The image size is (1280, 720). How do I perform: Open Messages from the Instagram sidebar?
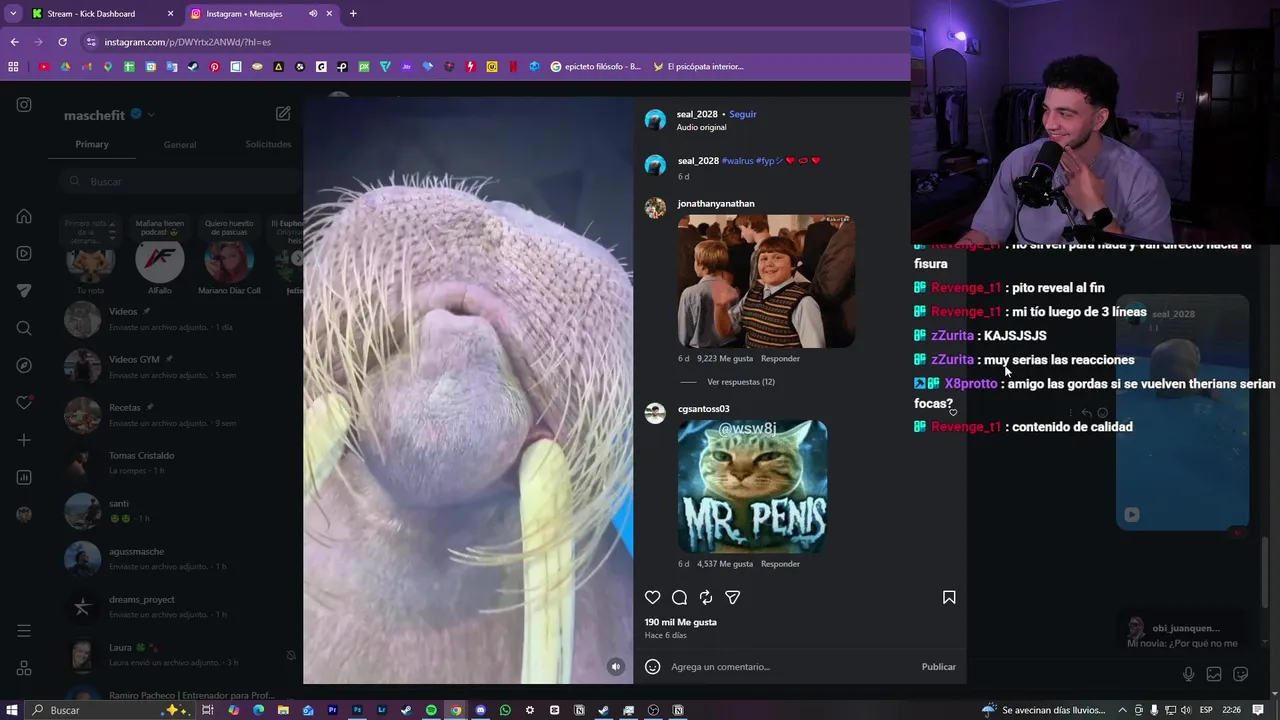pyautogui.click(x=24, y=291)
